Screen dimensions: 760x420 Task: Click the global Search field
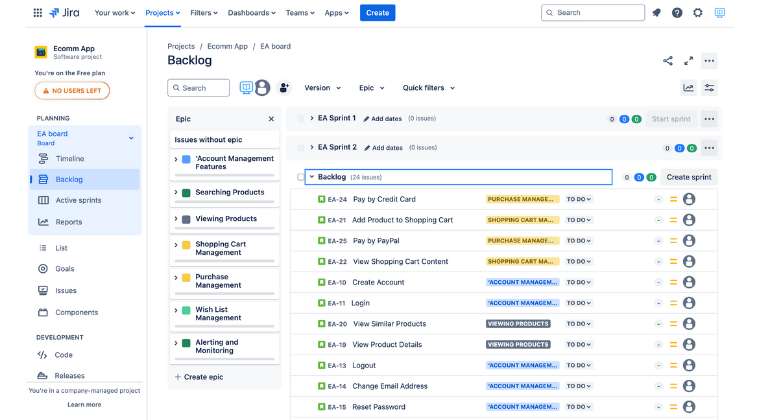click(x=593, y=13)
